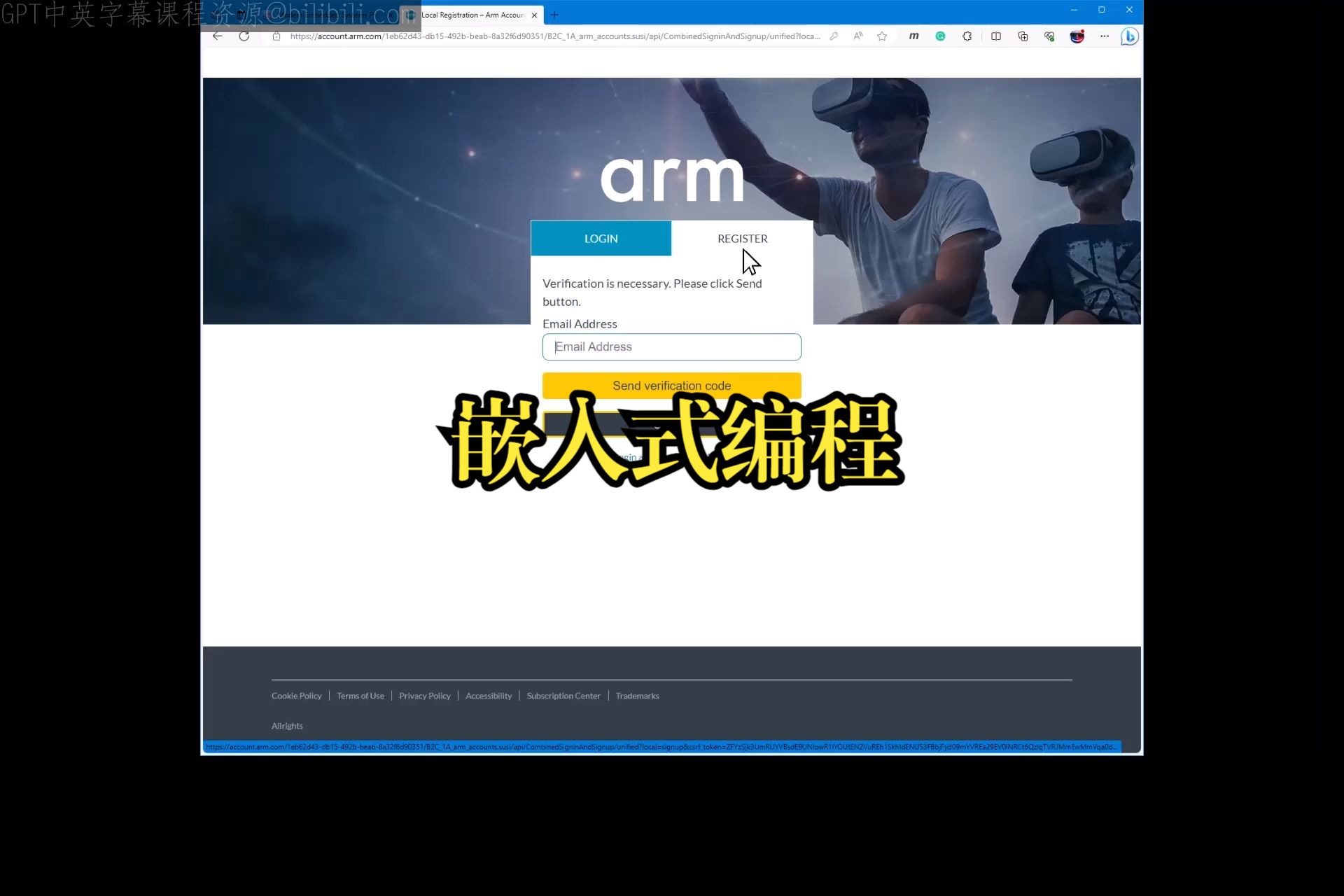Open the Privacy Policy footer link
This screenshot has width=1344, height=896.
point(425,696)
